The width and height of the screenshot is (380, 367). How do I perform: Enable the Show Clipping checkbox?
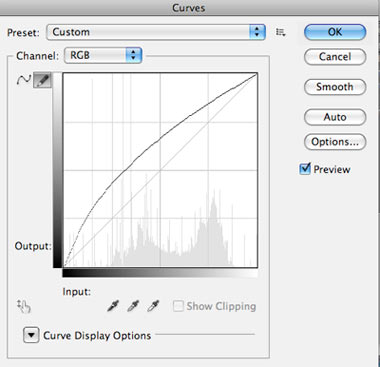(x=178, y=306)
